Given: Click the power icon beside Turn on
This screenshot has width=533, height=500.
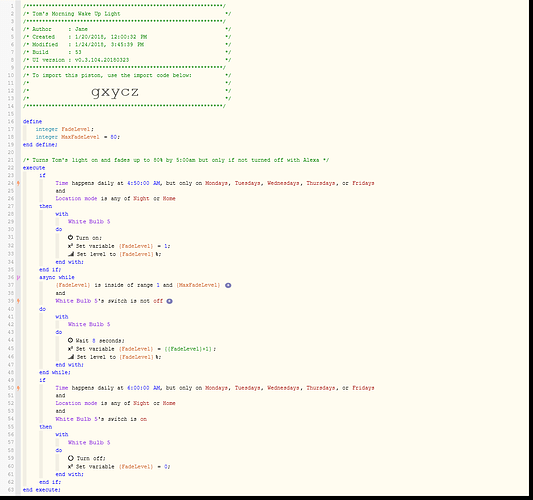Looking at the screenshot, I should pos(70,238).
